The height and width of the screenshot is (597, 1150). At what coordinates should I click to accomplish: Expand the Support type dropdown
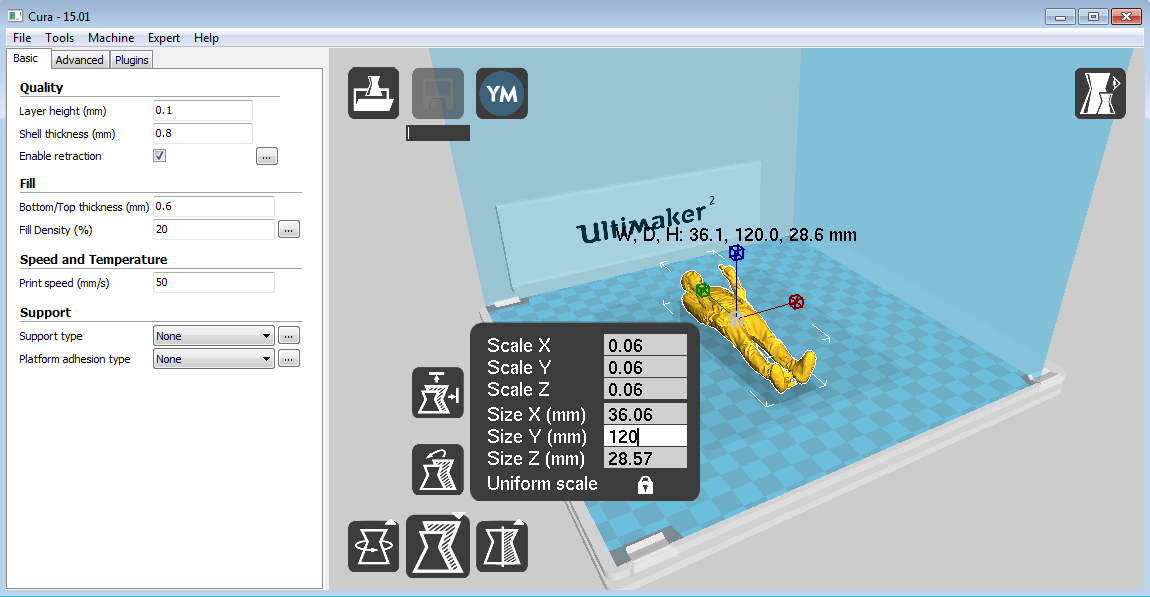[x=213, y=336]
